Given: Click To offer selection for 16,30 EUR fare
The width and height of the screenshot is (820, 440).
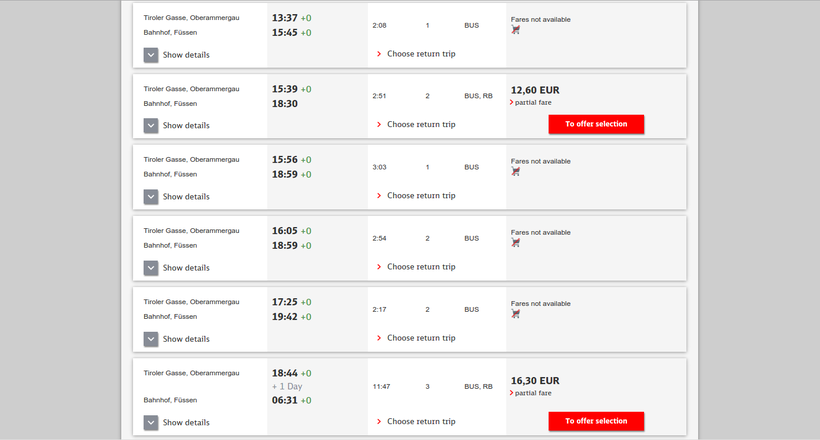Looking at the screenshot, I should pos(596,421).
